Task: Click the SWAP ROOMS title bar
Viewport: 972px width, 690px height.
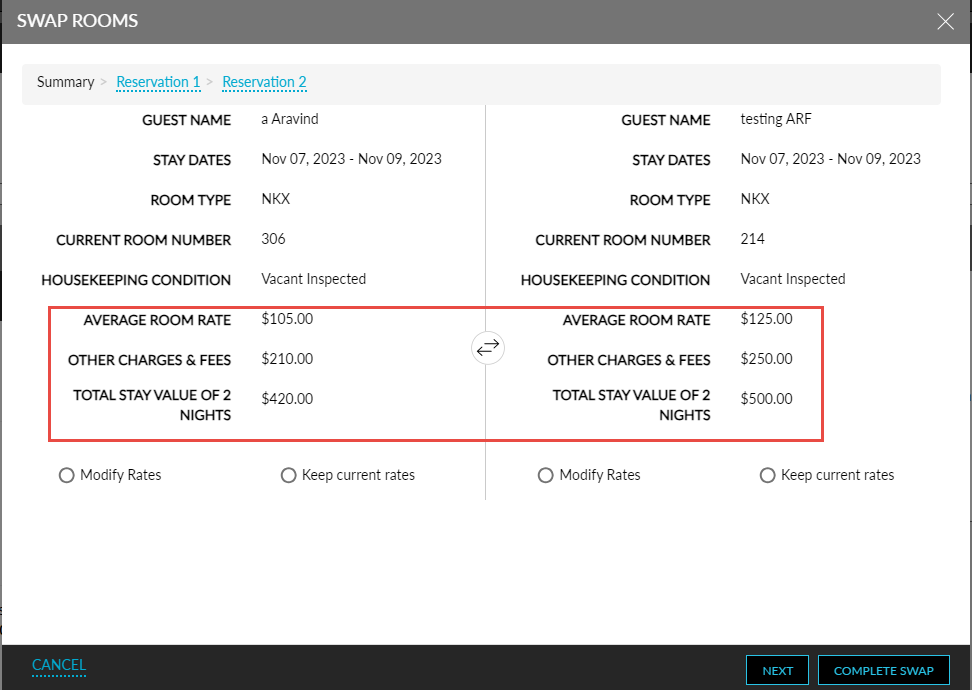Action: [x=77, y=20]
